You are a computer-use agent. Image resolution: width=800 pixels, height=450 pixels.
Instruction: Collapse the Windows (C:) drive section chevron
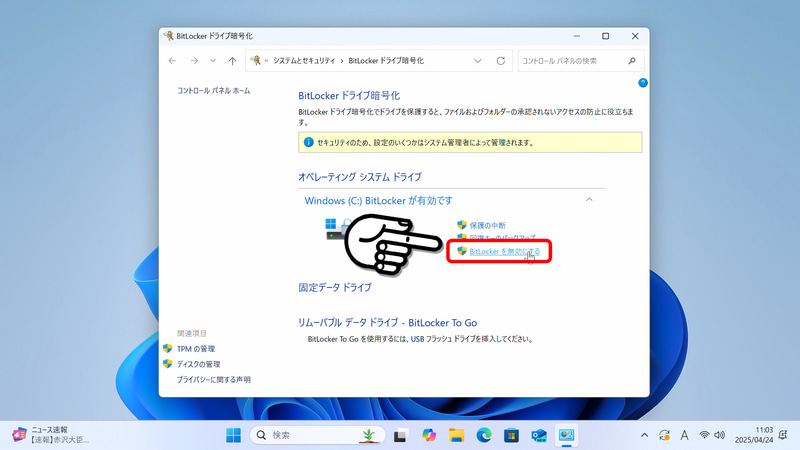(589, 200)
